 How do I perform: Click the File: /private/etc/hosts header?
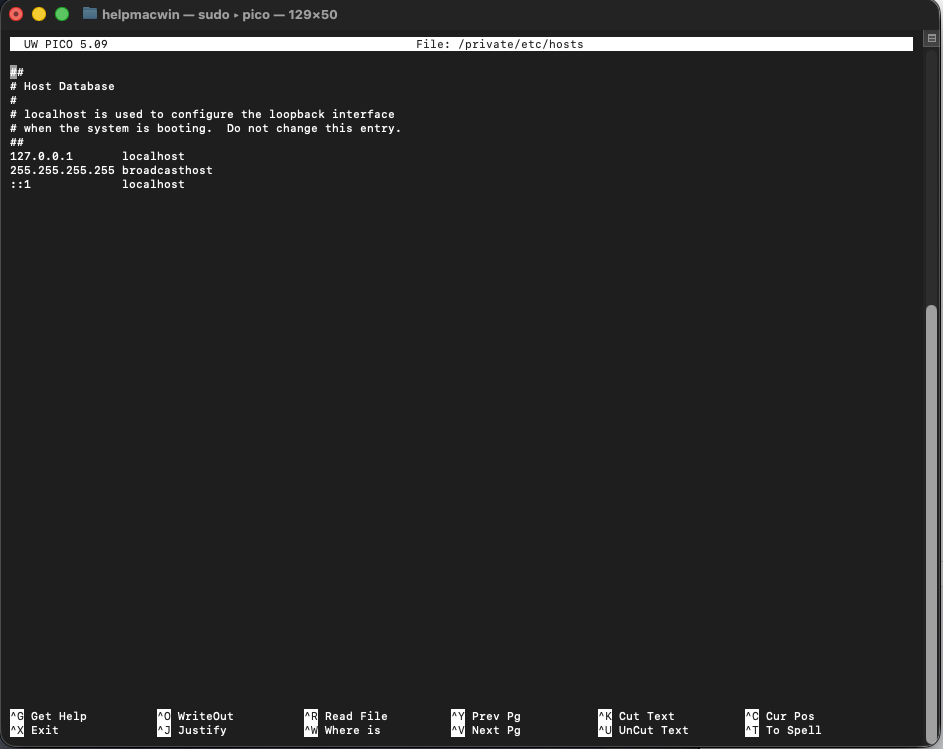click(500, 44)
